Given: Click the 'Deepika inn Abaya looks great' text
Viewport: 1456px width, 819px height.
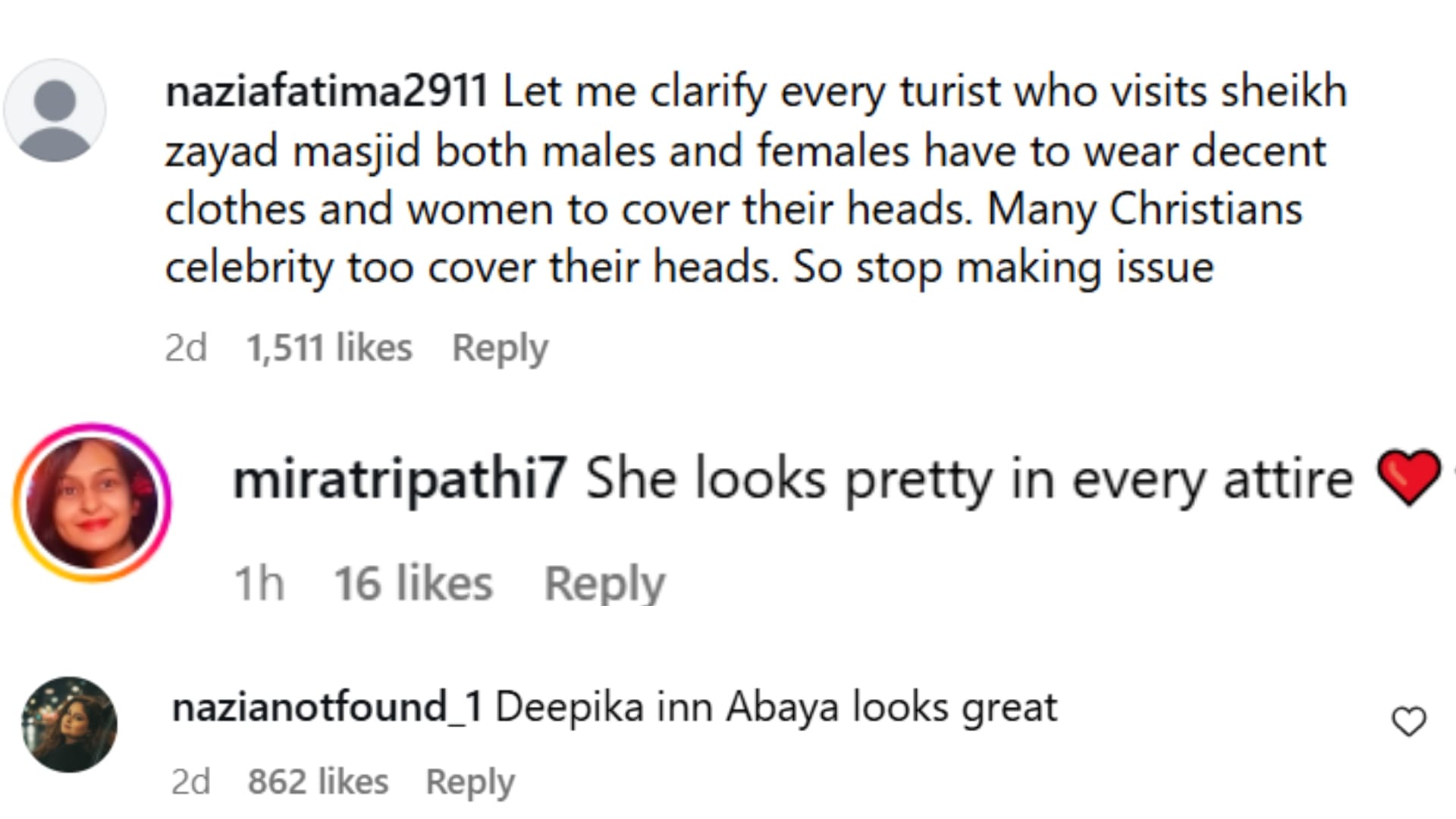Looking at the screenshot, I should click(x=776, y=708).
